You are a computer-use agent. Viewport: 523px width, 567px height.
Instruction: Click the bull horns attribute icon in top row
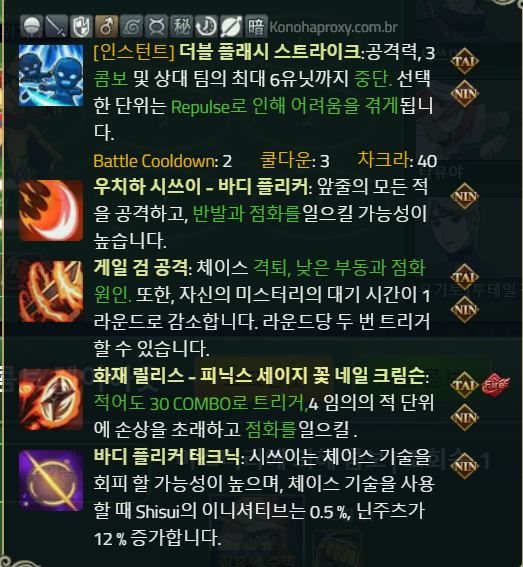coord(156,26)
